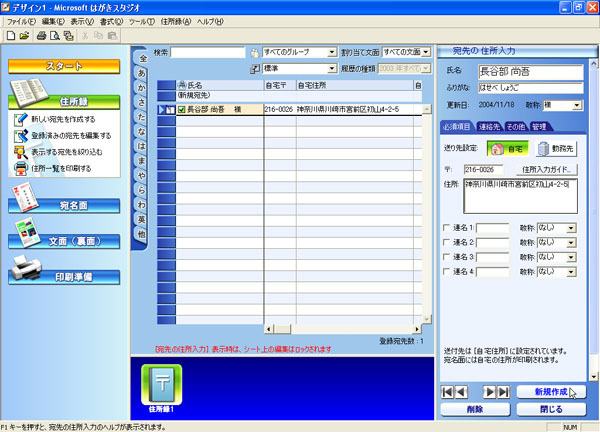Click the 表示する宛先を絞り込む magnifier icon

[x=21, y=152]
